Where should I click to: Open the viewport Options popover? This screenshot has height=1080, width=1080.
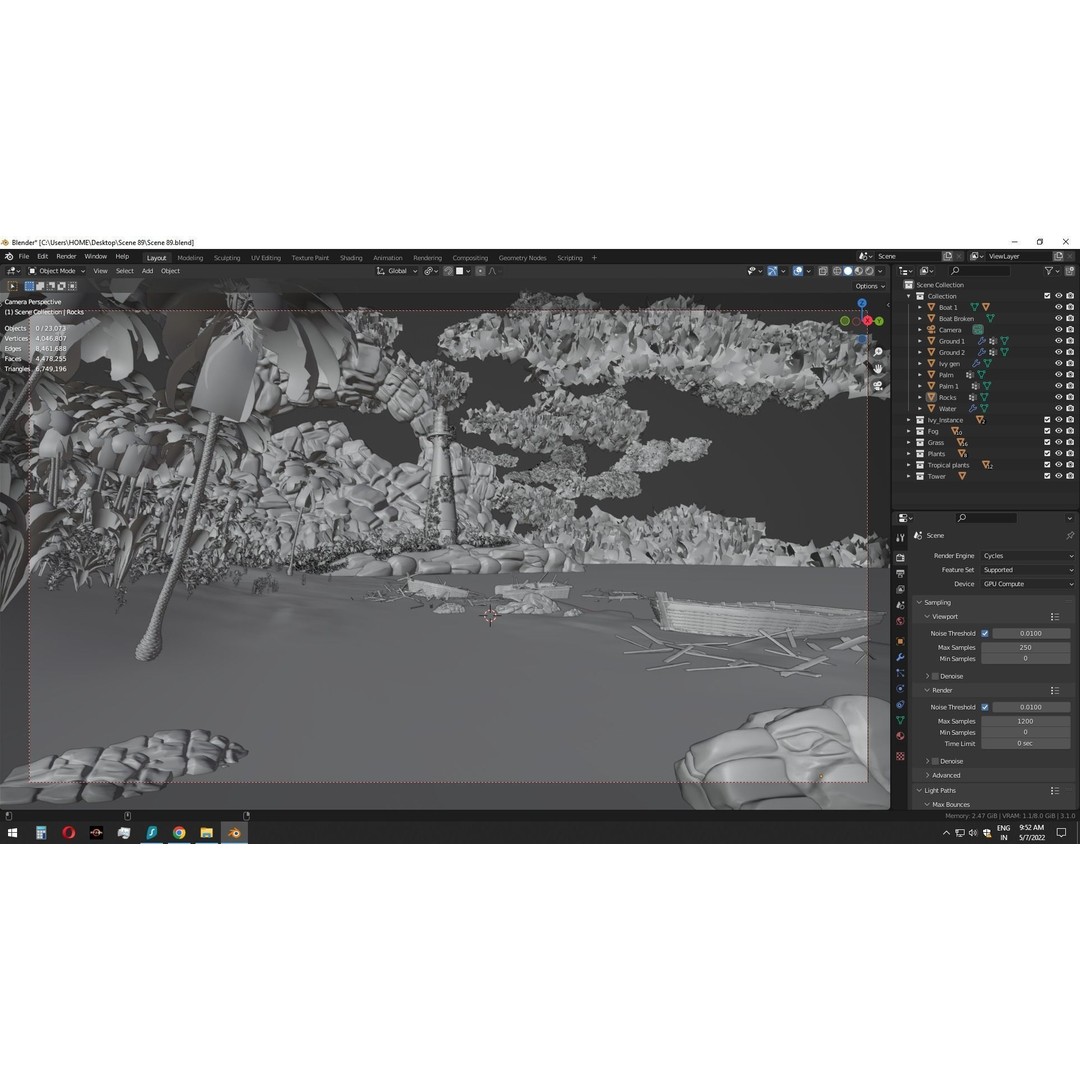point(870,287)
